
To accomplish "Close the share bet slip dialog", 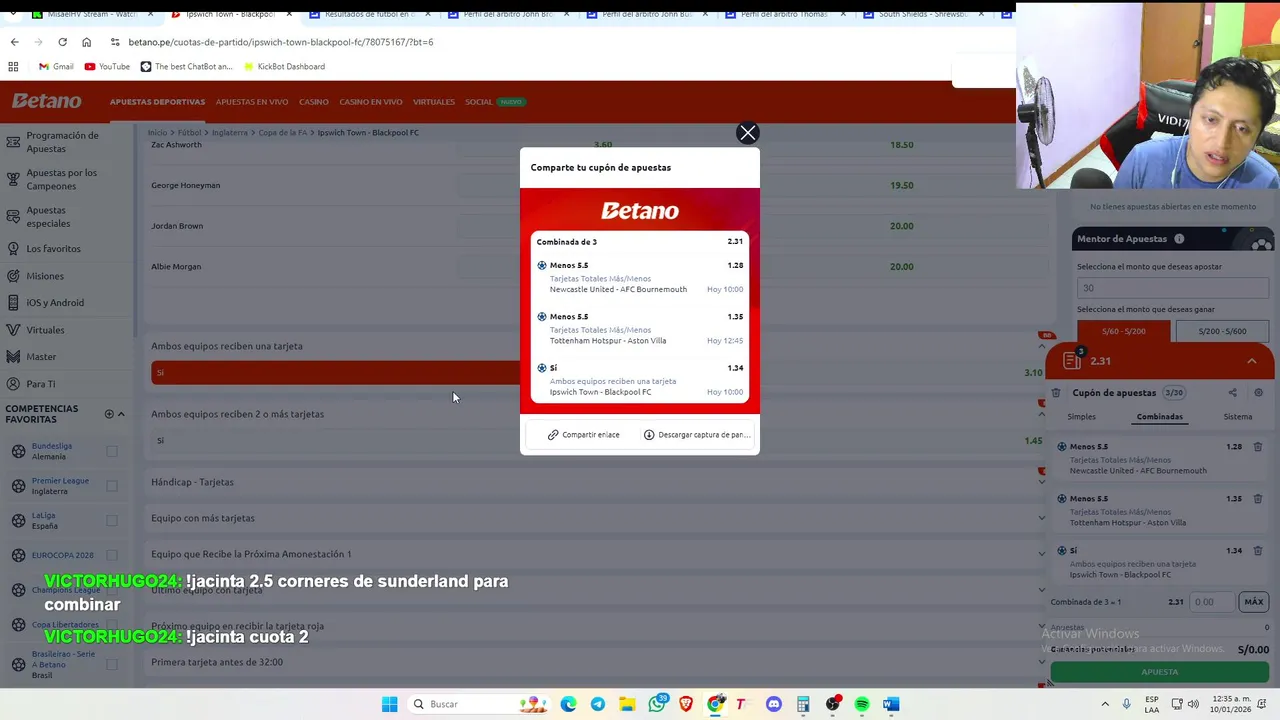I will pos(747,133).
